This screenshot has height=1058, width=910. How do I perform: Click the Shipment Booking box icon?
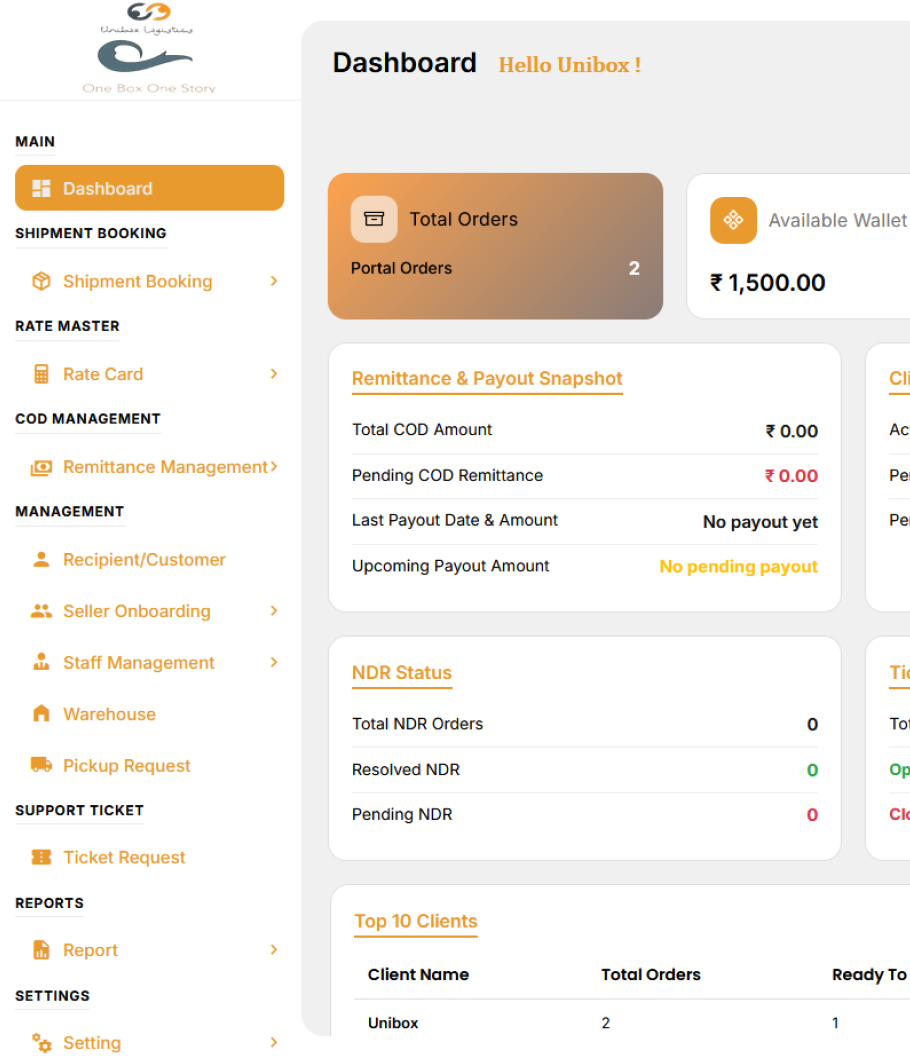41,281
